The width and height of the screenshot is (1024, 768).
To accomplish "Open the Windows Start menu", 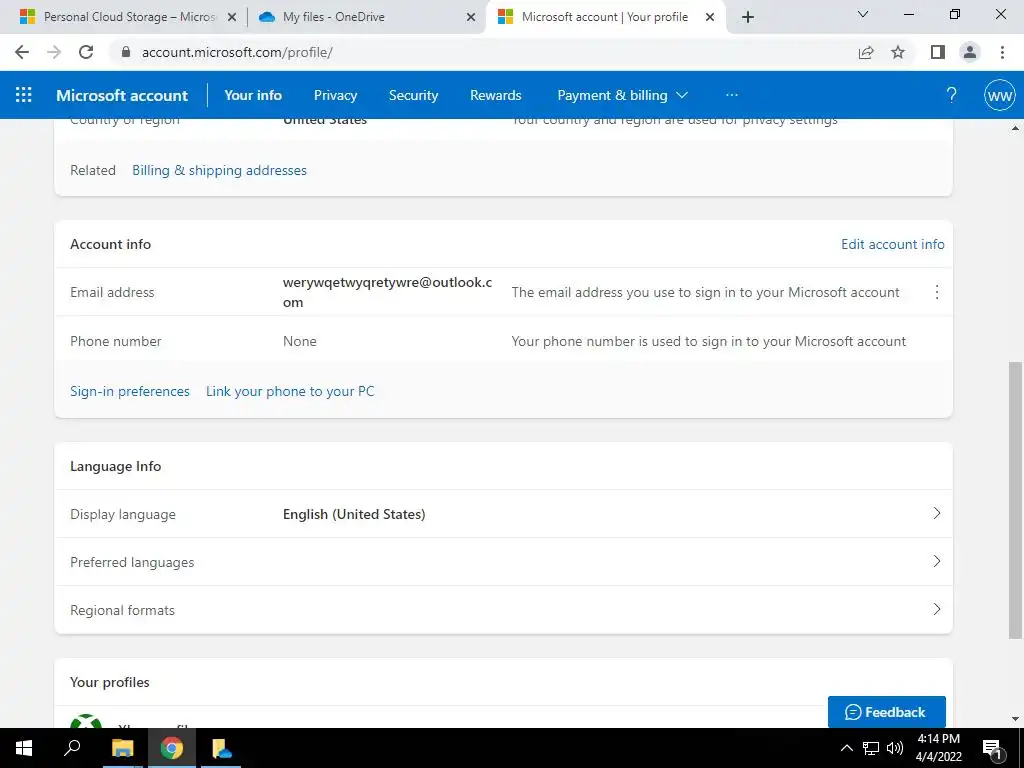I will (24, 748).
